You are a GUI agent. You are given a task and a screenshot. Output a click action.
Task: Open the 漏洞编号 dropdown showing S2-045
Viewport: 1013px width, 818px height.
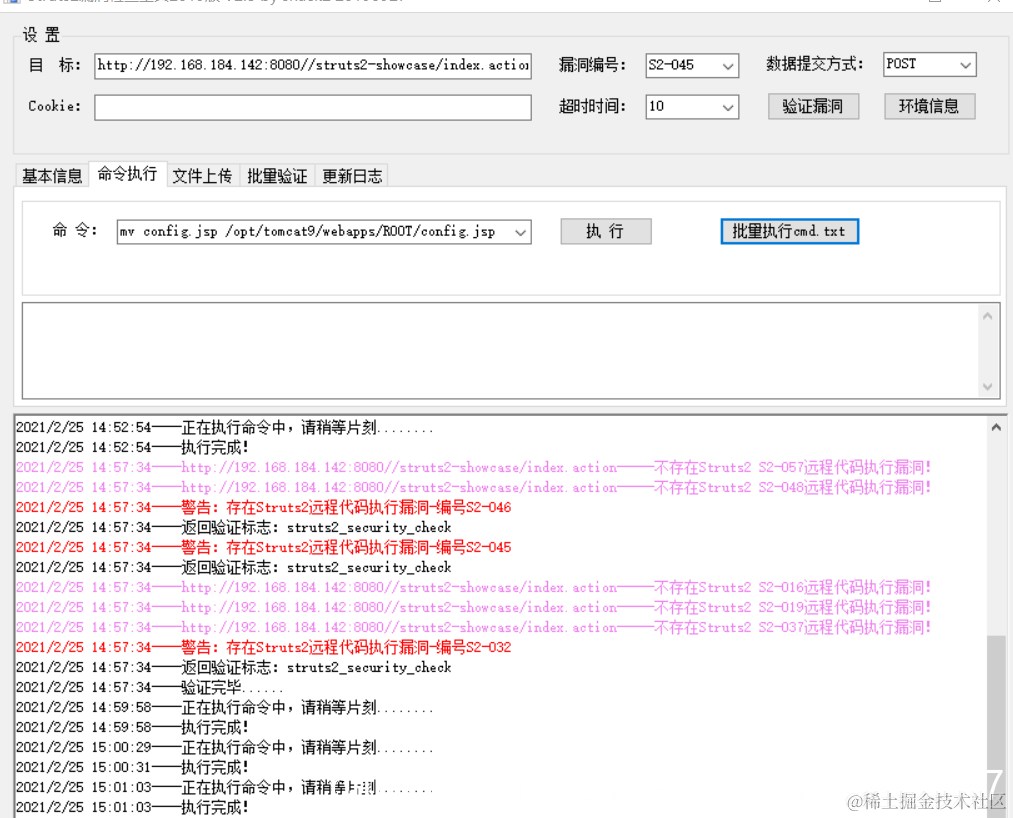[x=728, y=65]
